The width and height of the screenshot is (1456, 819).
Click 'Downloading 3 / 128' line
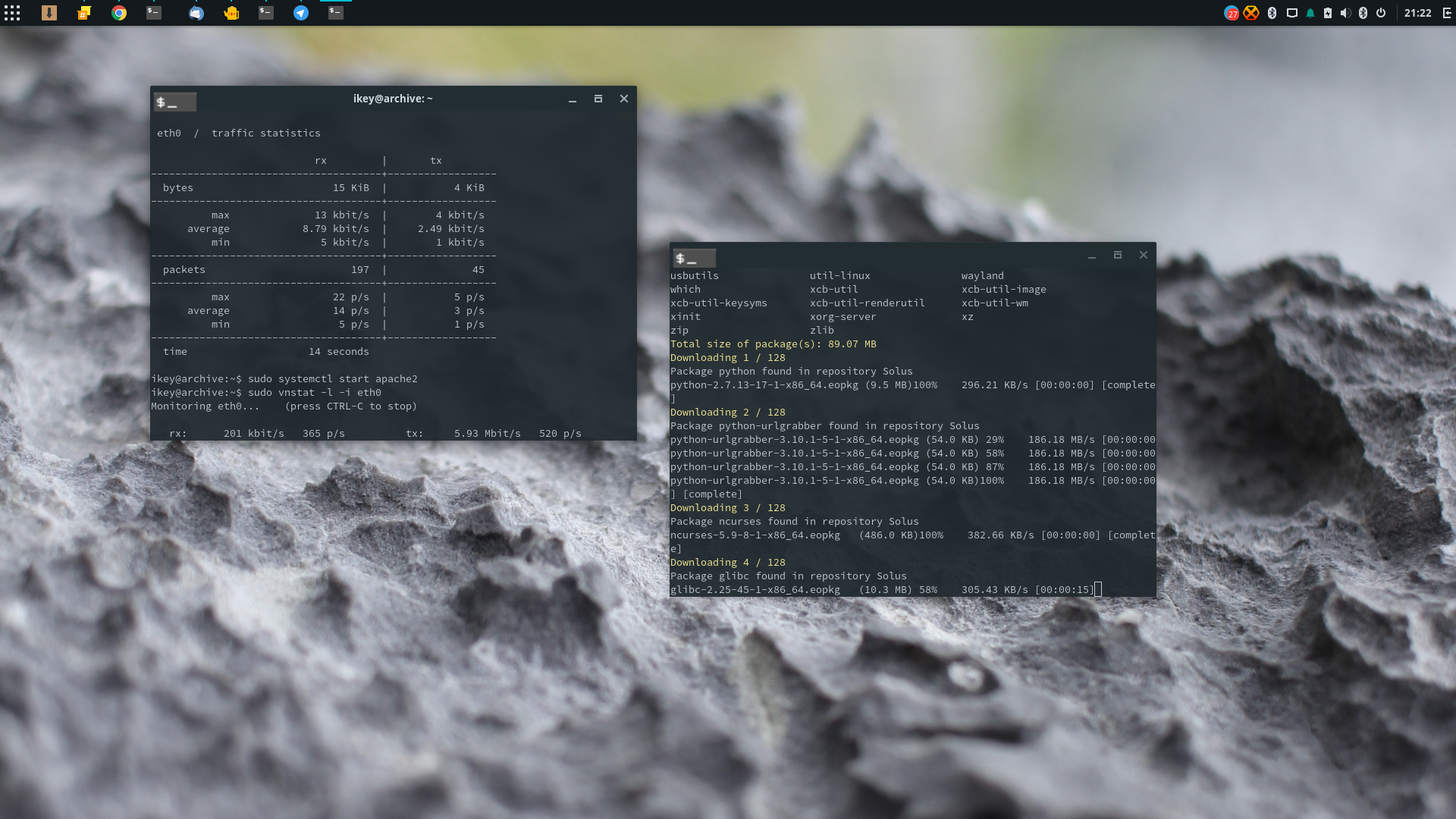click(728, 508)
